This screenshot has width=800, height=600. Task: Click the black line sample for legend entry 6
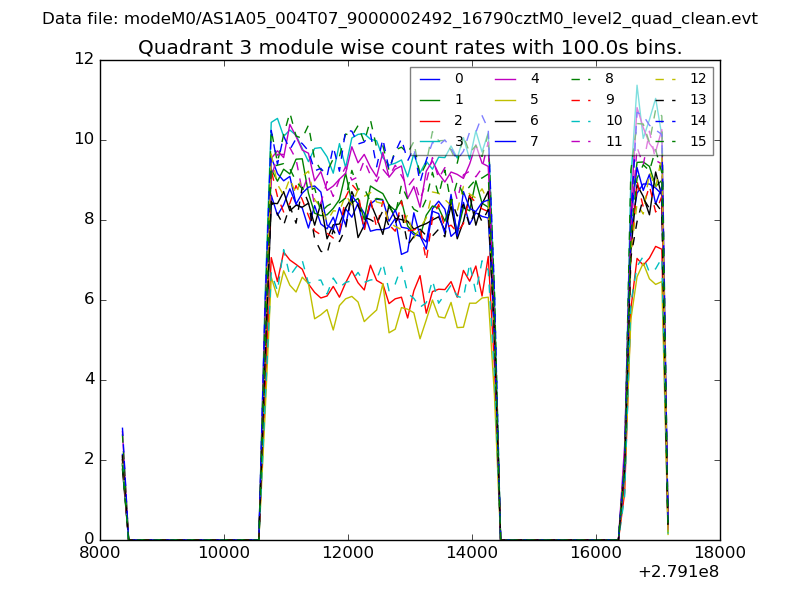pos(506,120)
